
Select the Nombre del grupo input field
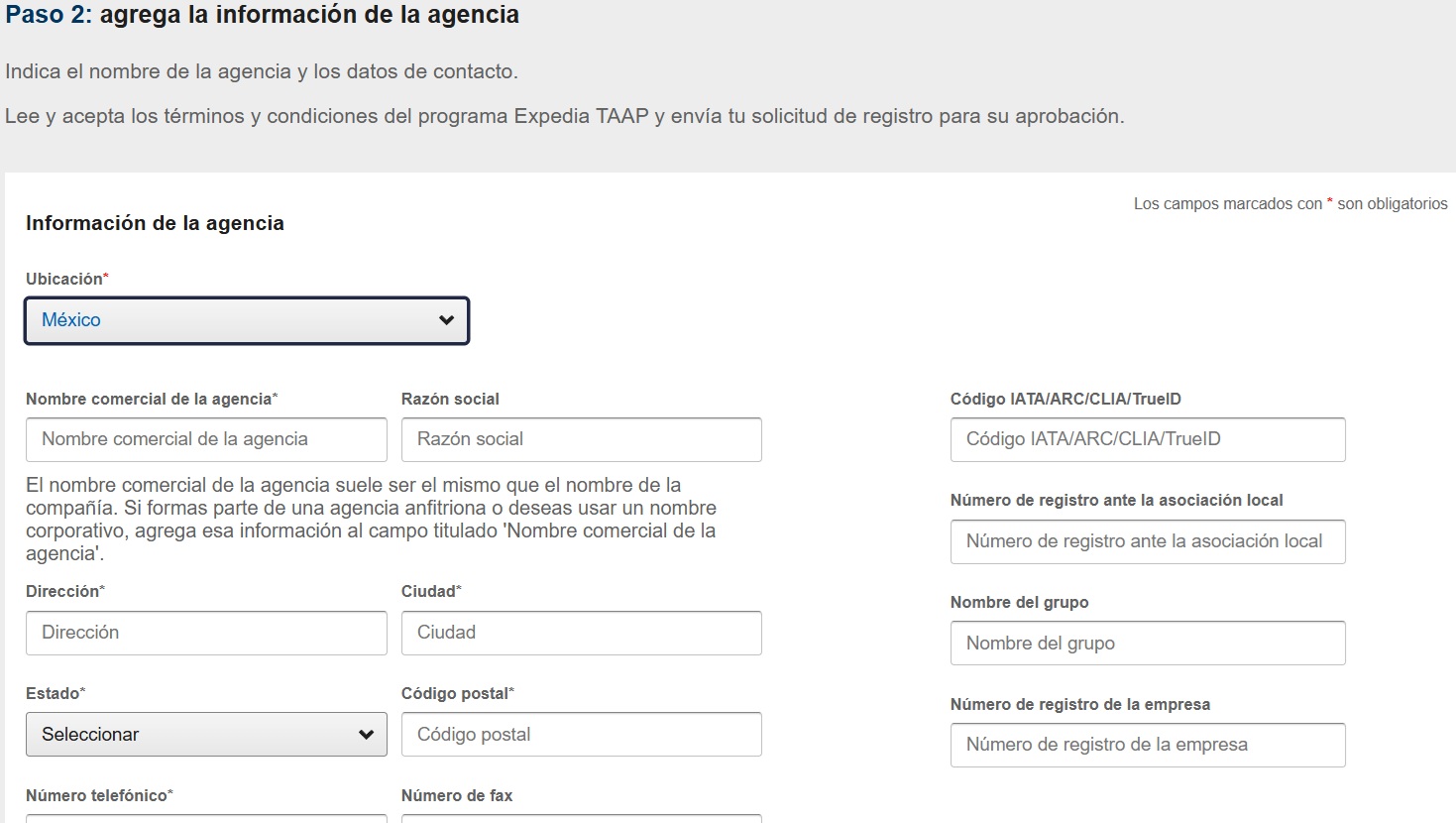[1148, 644]
